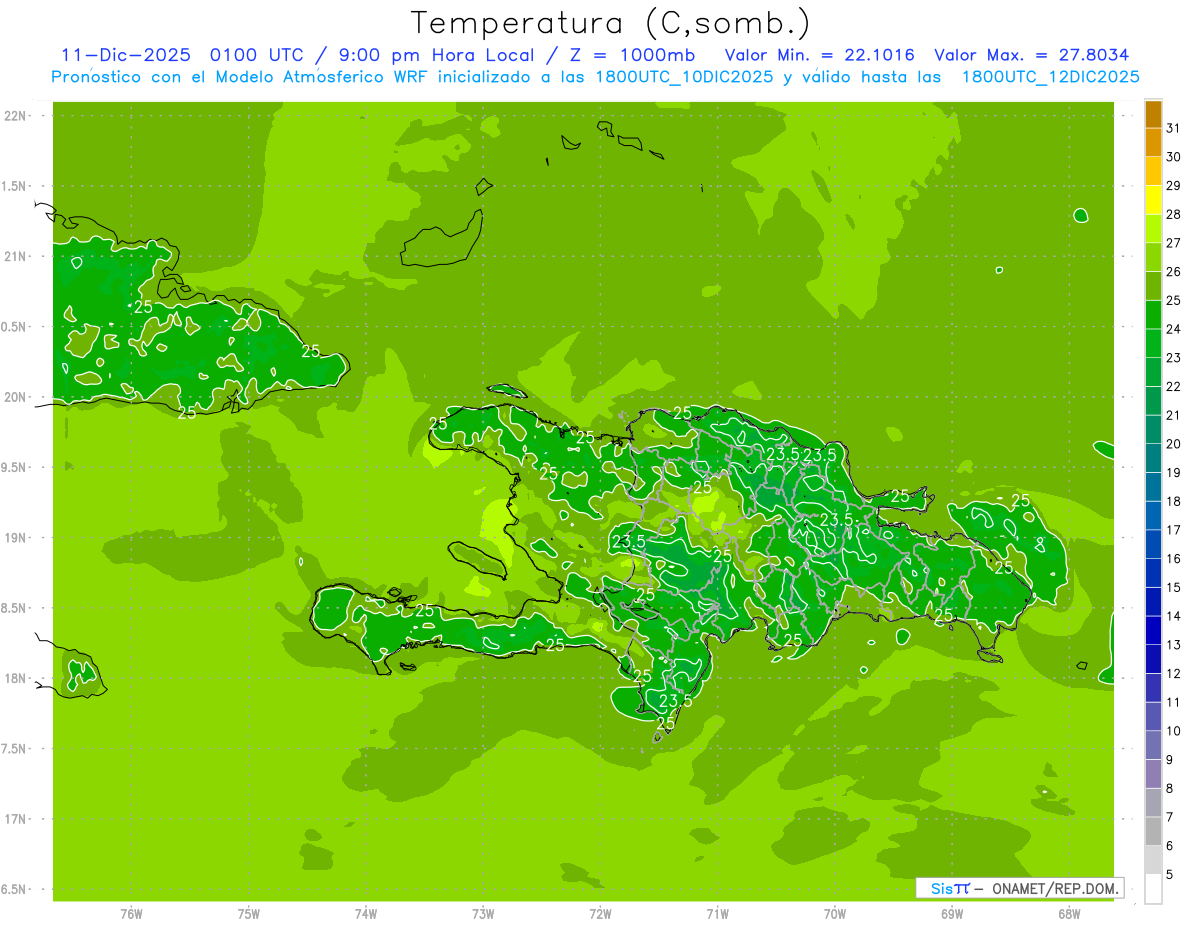Click 'Valor Max. = 27.8034' text
The height and width of the screenshot is (927, 1200).
click(1032, 55)
